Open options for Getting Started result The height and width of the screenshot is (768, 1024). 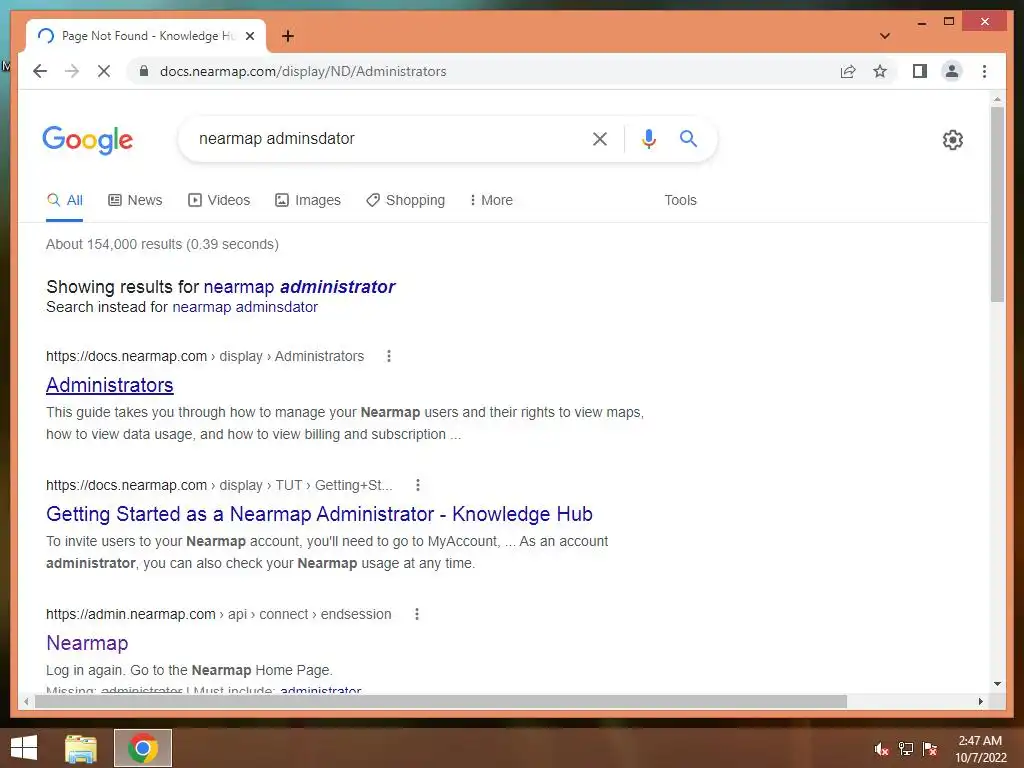coord(418,485)
